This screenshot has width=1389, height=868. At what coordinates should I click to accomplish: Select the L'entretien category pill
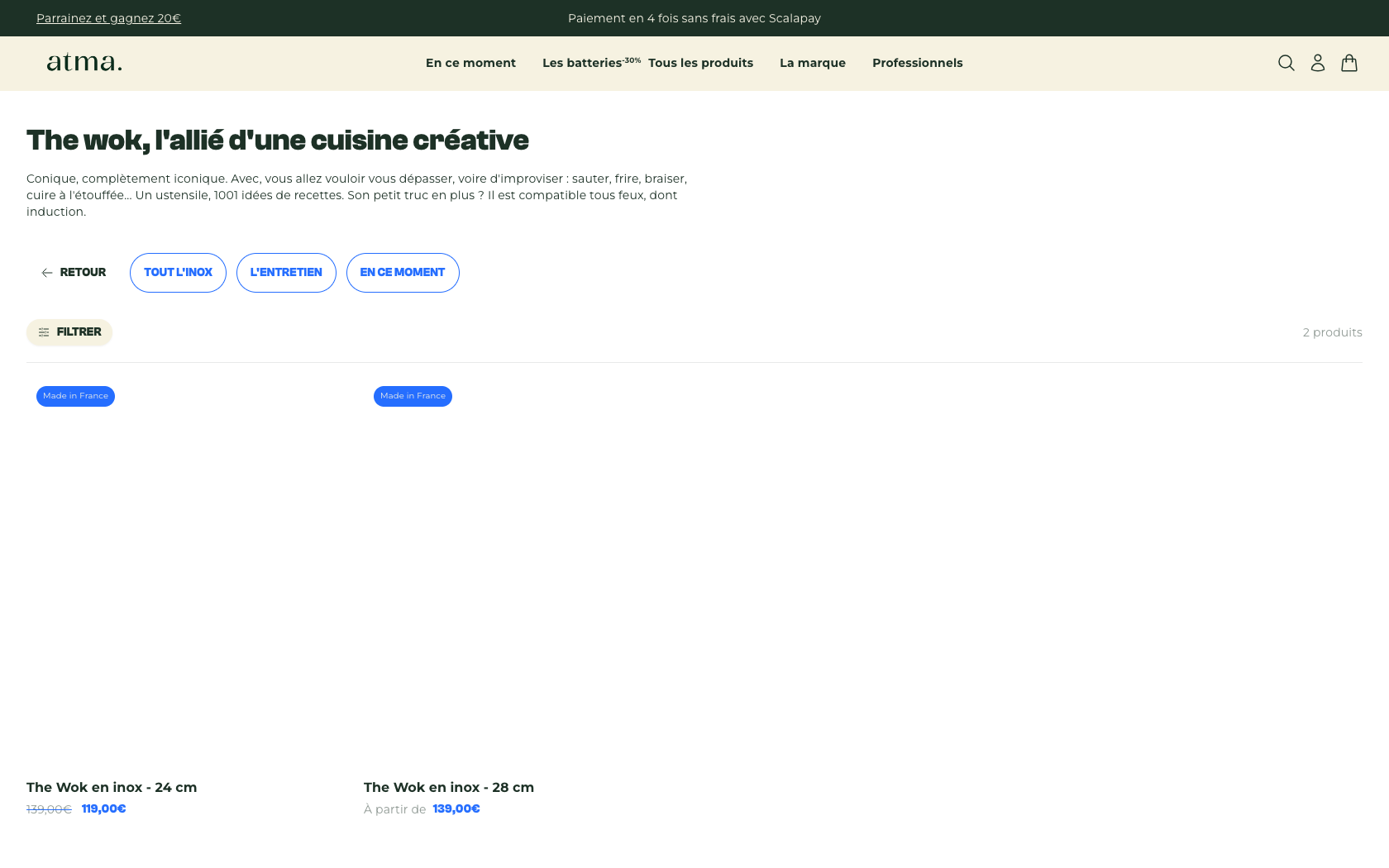coord(286,273)
